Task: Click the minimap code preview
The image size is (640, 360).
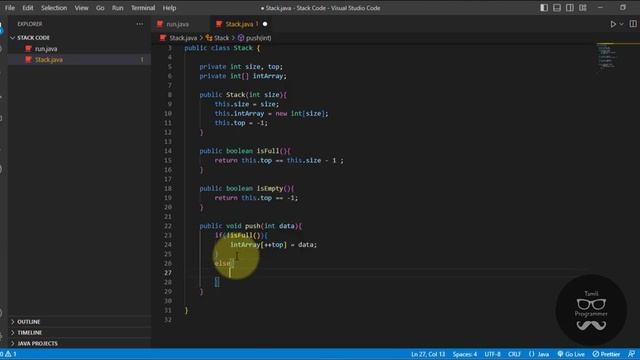Action: (607, 57)
